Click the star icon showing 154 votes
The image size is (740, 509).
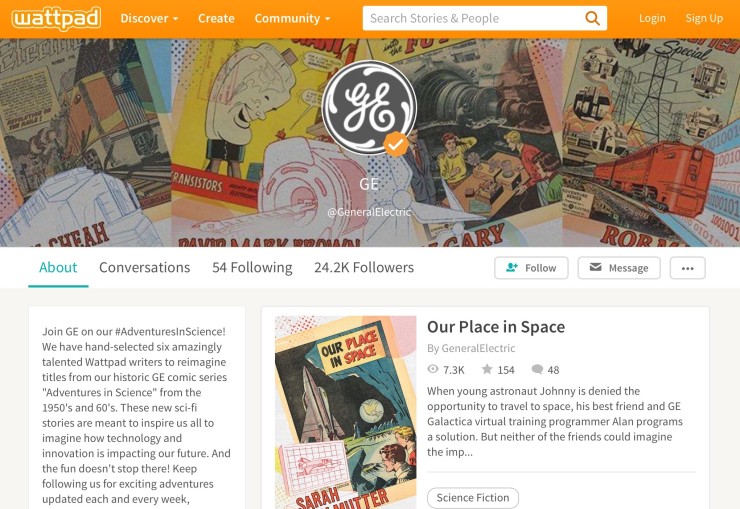click(487, 369)
